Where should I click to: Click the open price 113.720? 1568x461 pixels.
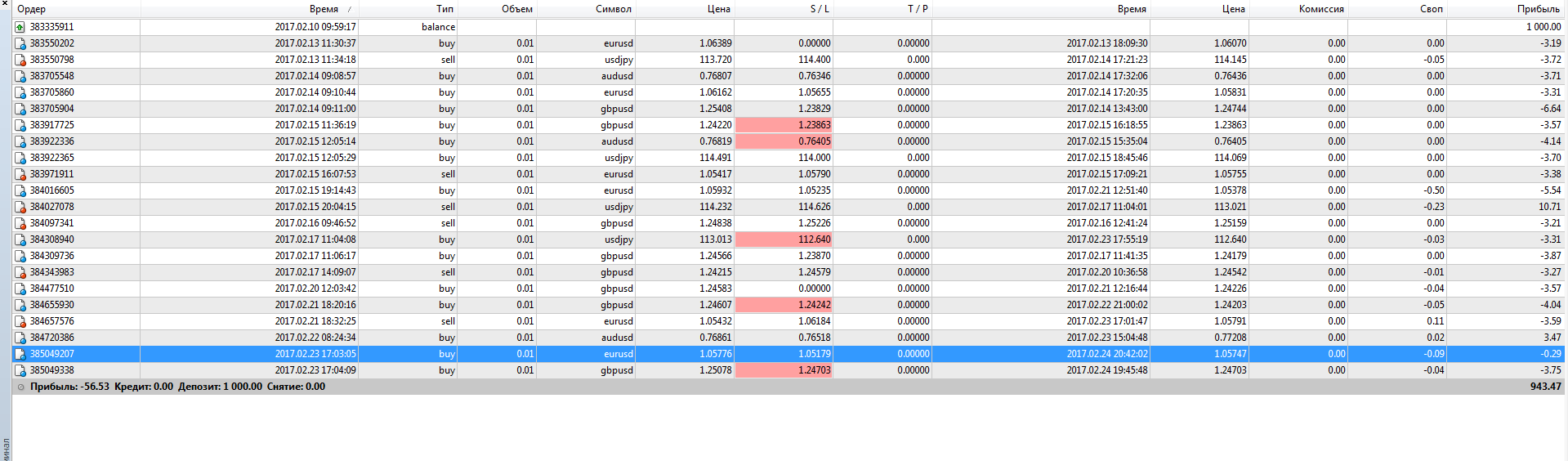coord(715,60)
